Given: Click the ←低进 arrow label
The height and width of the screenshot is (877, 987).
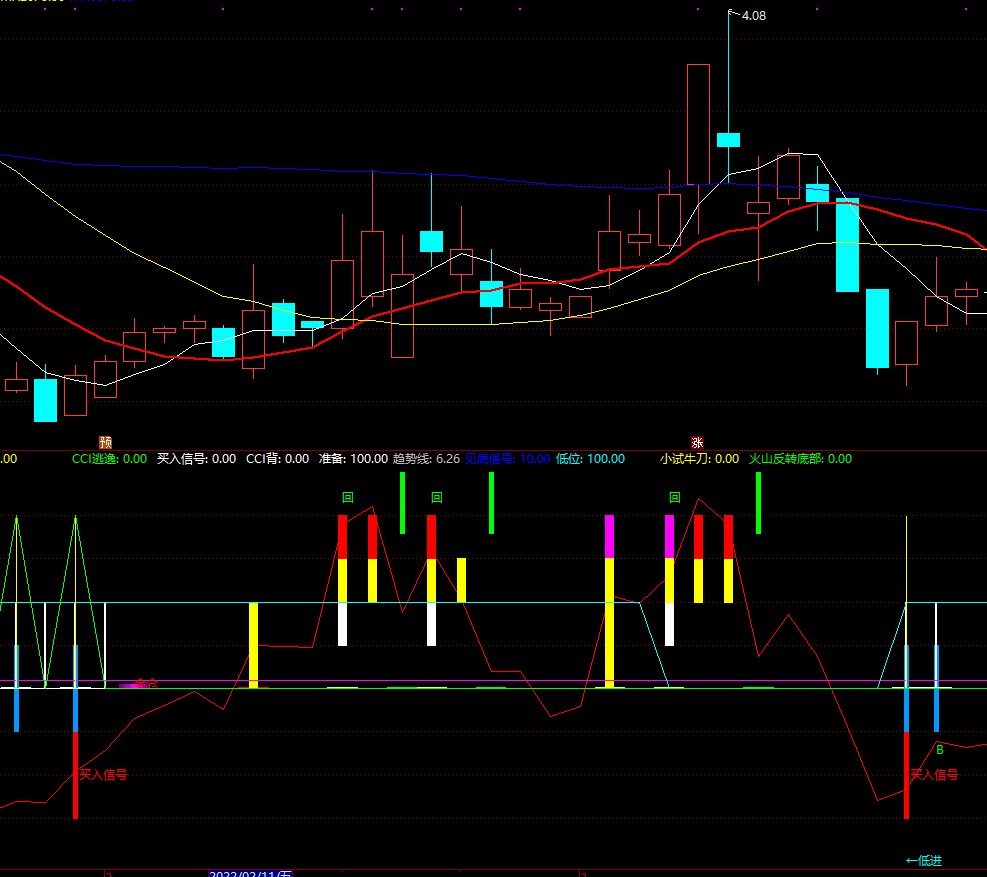Looking at the screenshot, I should tap(923, 860).
